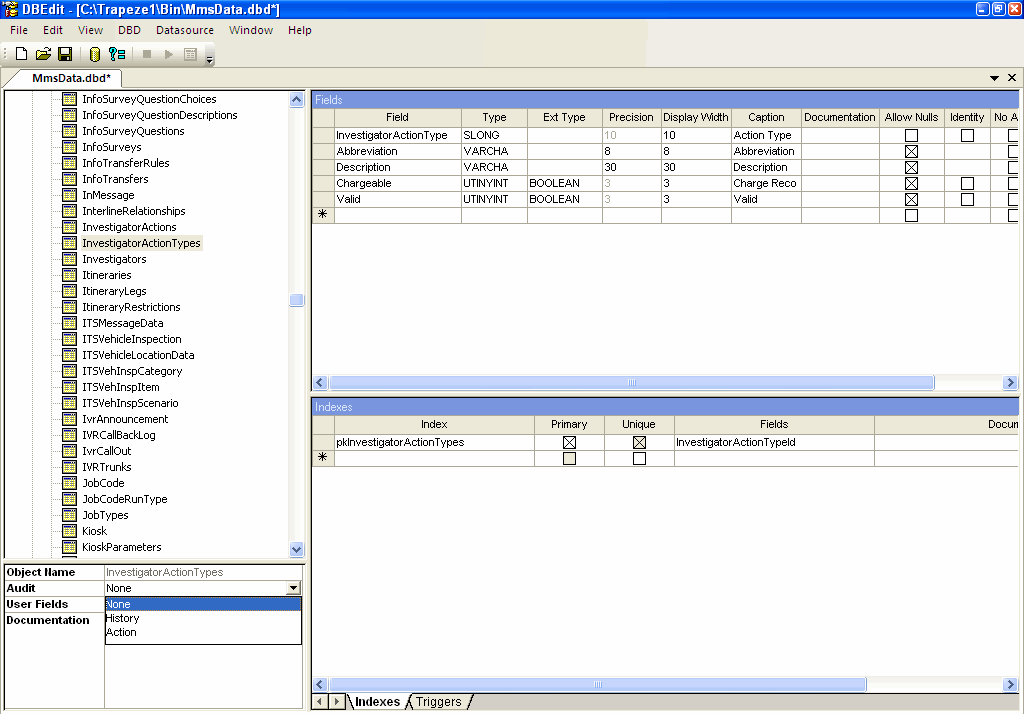Check Identity for the InvestigatorActionType field
This screenshot has height=714, width=1024.
[x=966, y=135]
